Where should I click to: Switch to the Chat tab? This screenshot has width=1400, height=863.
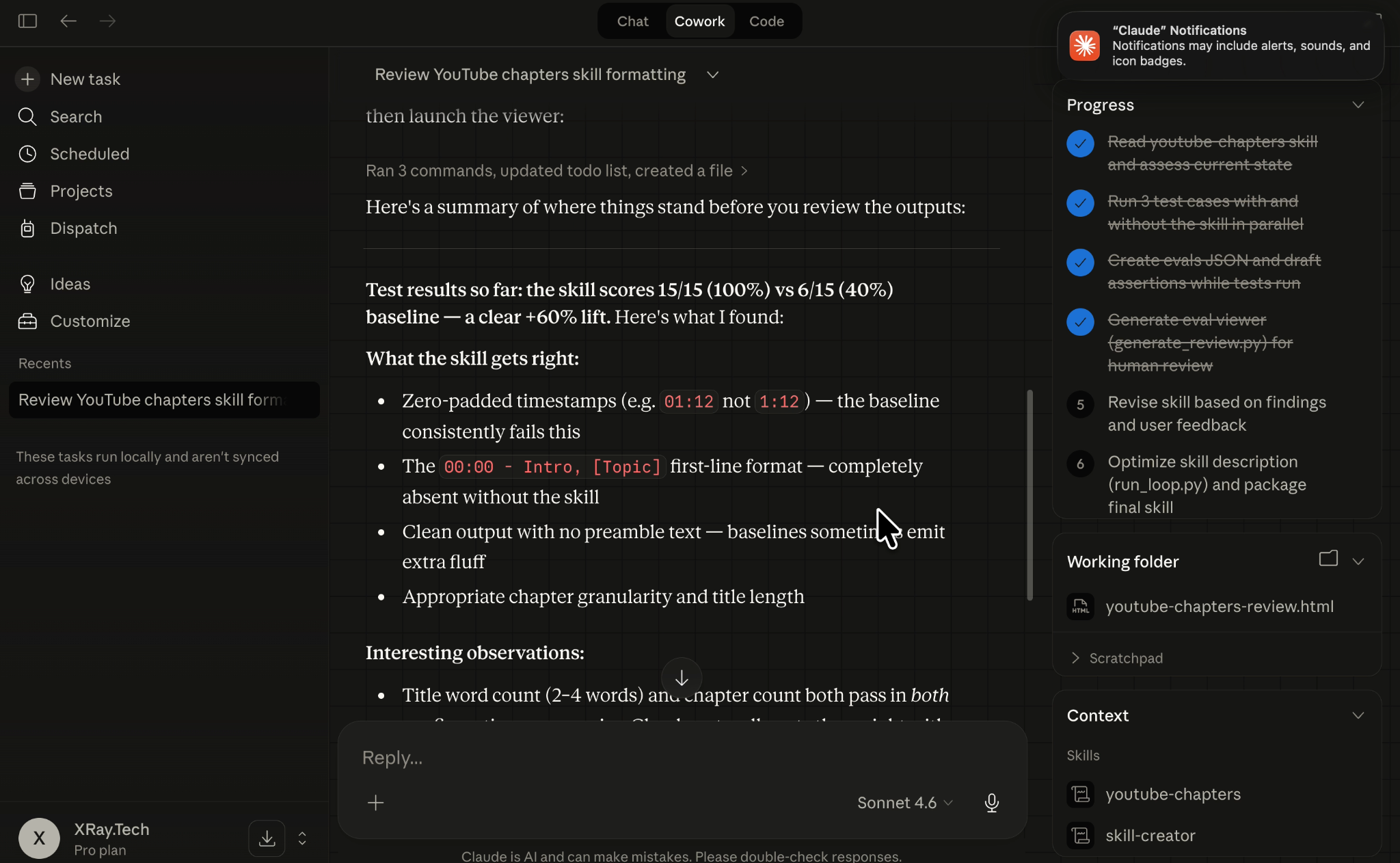(632, 21)
